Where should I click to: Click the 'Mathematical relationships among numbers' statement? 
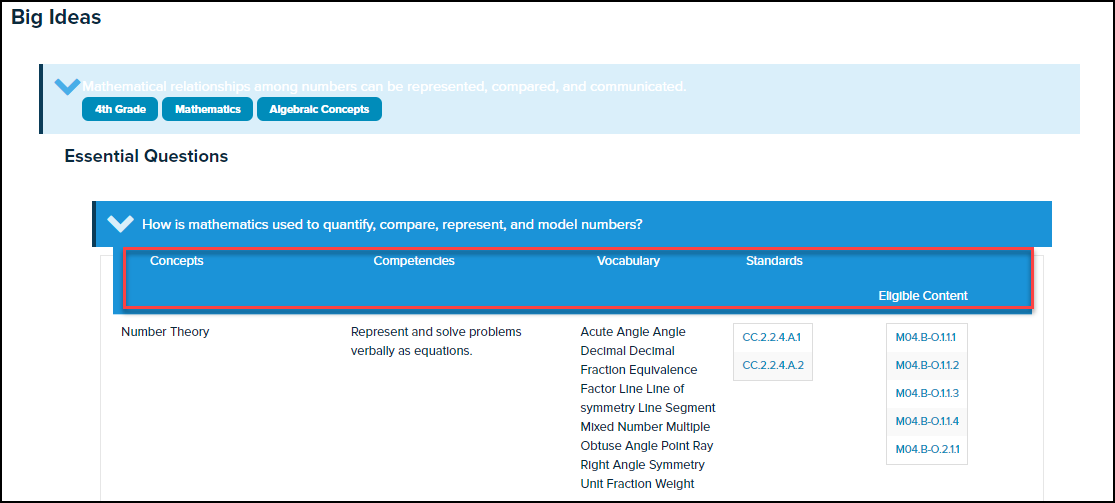[384, 87]
